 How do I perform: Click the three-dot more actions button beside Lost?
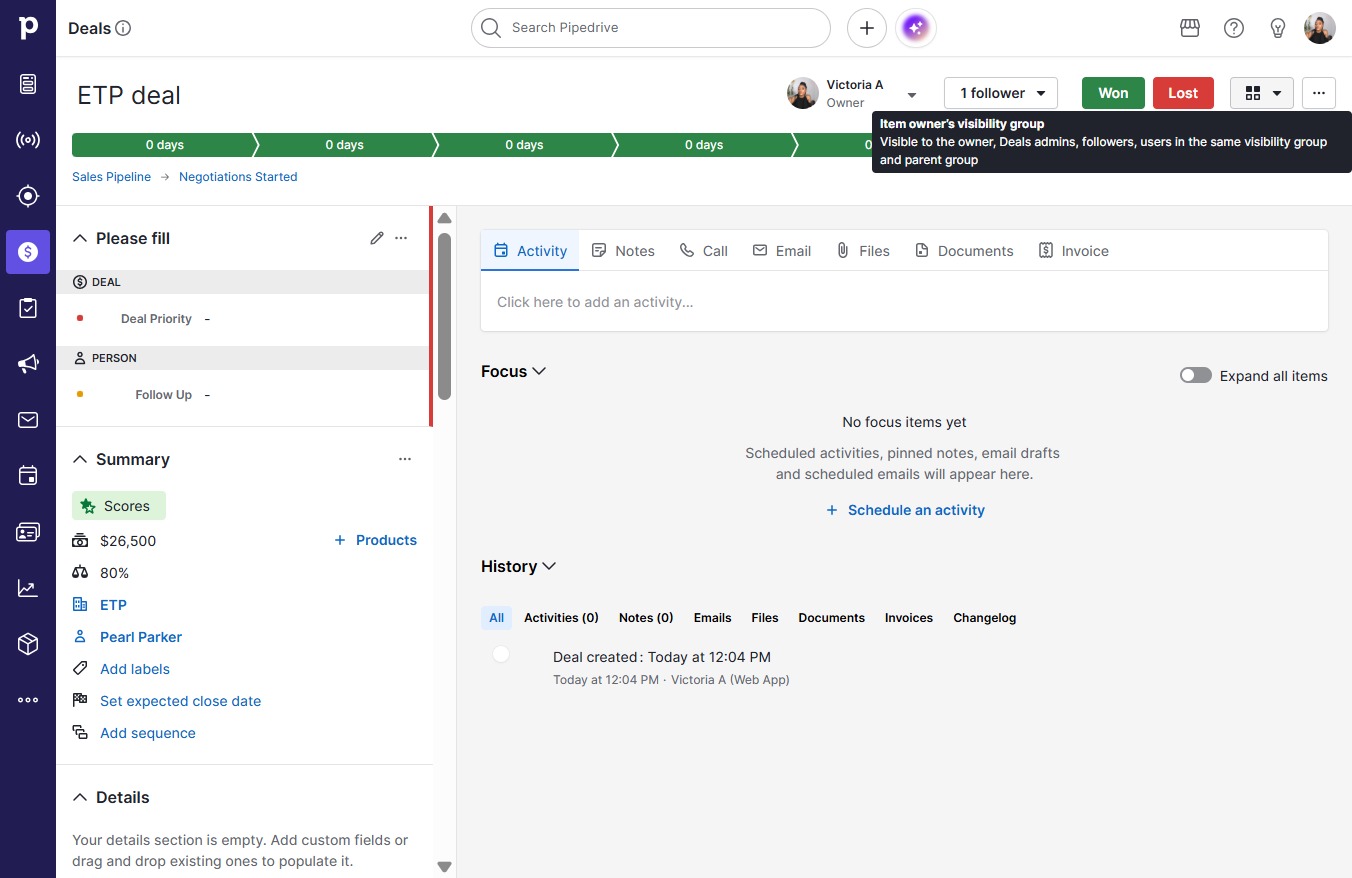point(1319,93)
